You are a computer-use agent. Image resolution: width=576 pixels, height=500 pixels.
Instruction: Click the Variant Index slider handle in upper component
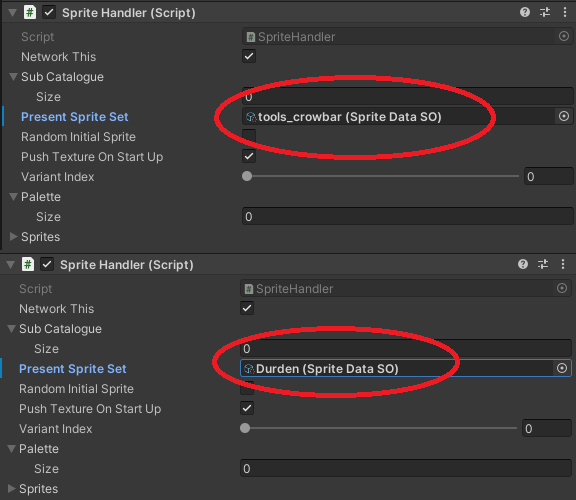247,176
